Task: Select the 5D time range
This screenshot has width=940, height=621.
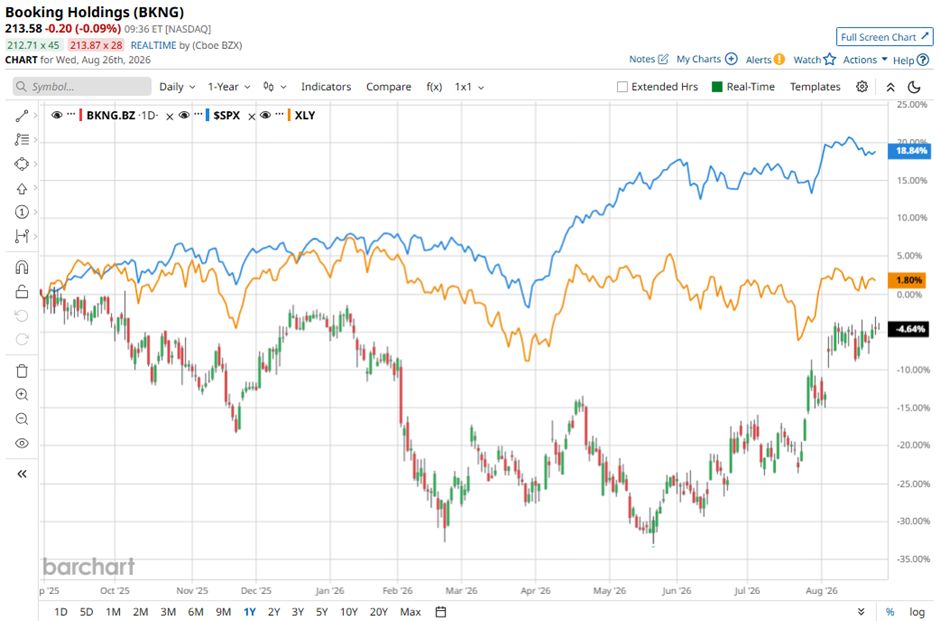Action: point(86,611)
